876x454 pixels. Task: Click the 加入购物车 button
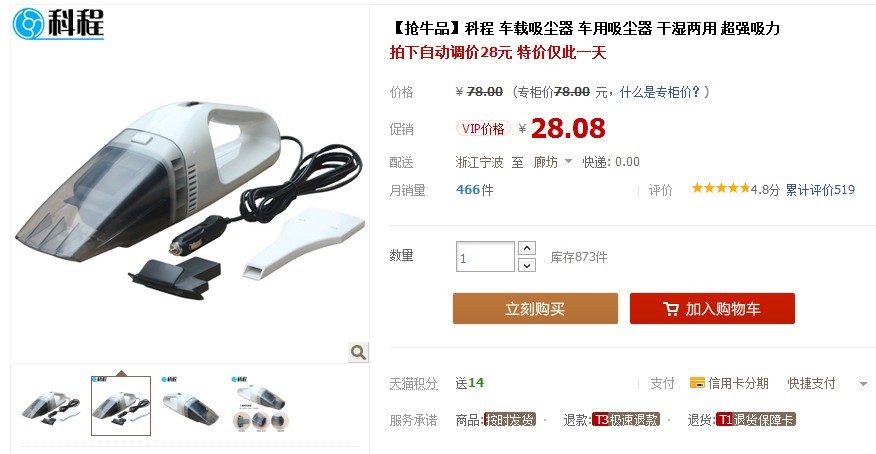pyautogui.click(x=712, y=308)
